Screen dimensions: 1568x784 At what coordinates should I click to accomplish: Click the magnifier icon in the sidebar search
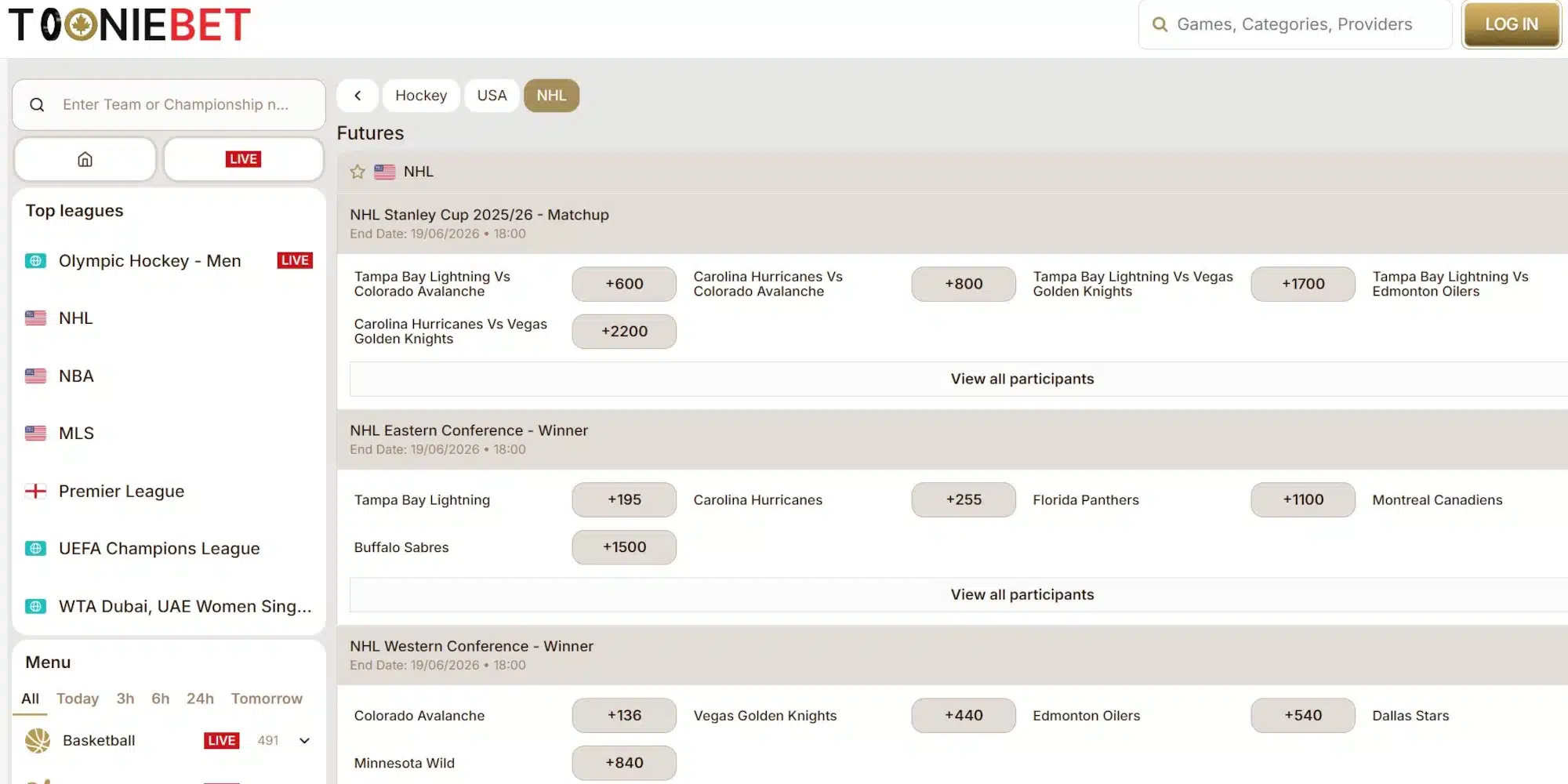click(37, 103)
